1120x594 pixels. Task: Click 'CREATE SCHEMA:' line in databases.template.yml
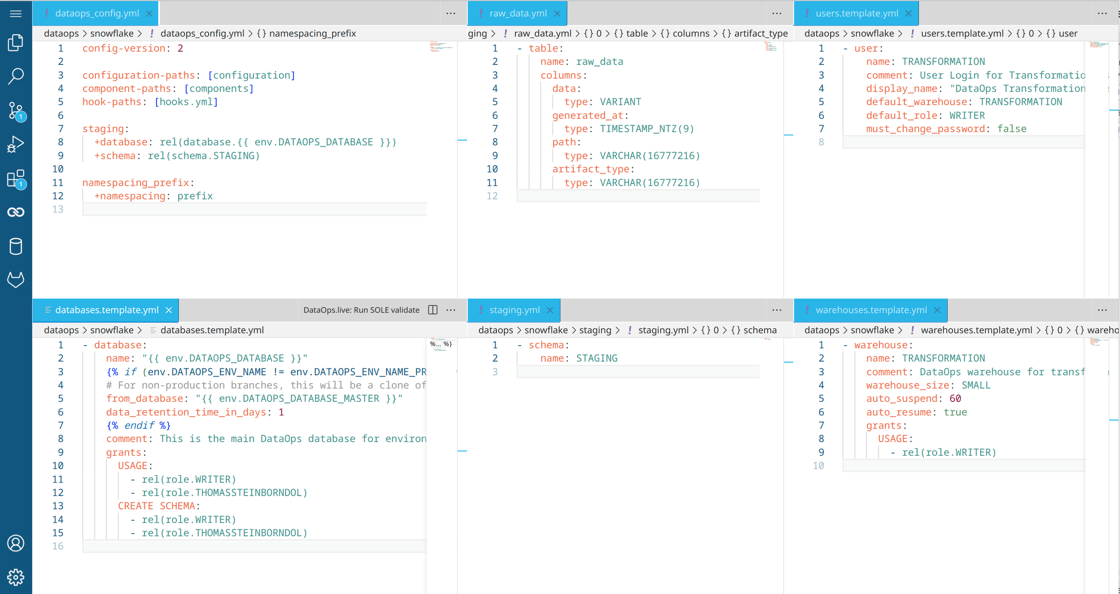click(159, 505)
